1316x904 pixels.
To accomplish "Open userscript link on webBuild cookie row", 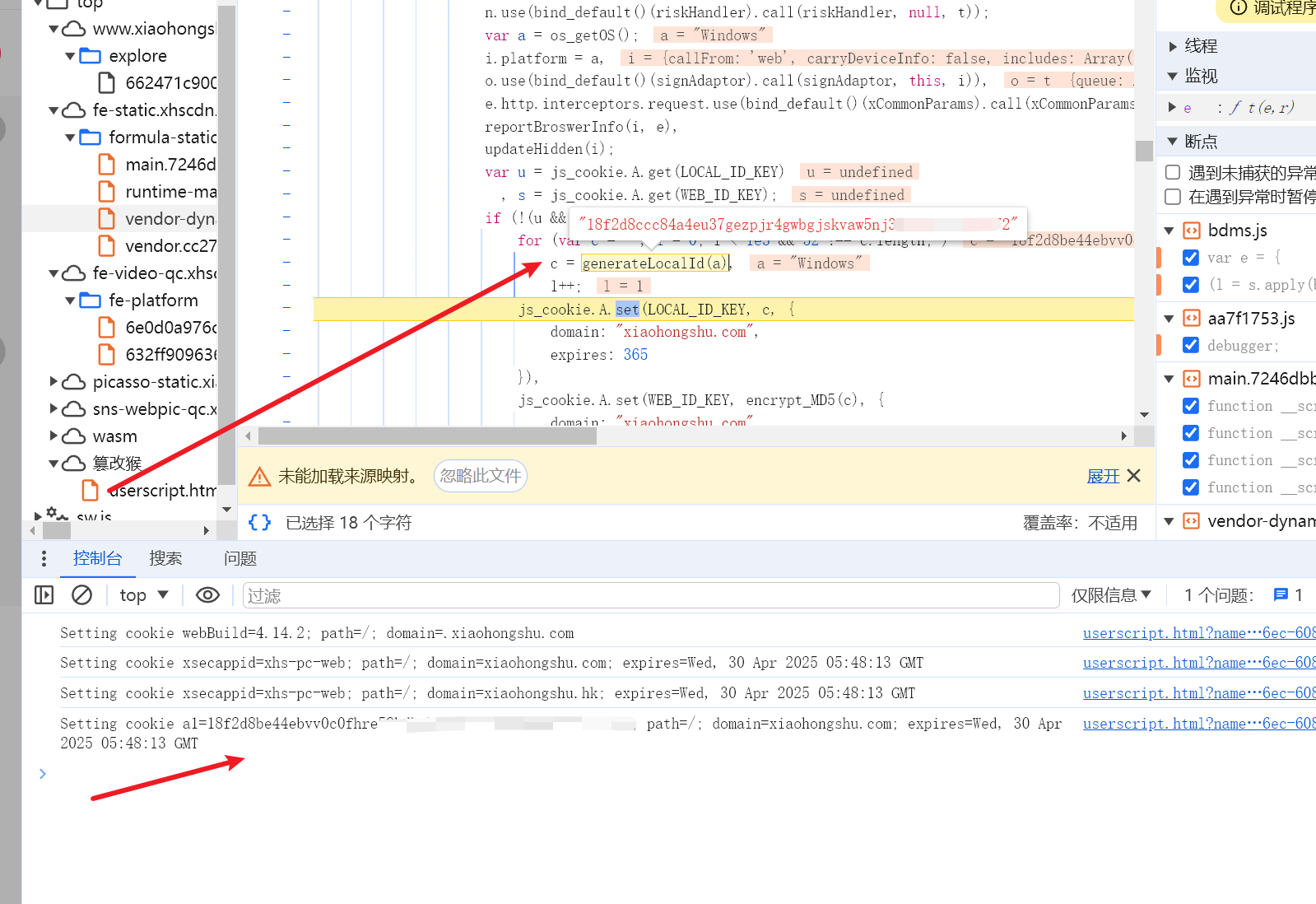I will tap(1199, 633).
